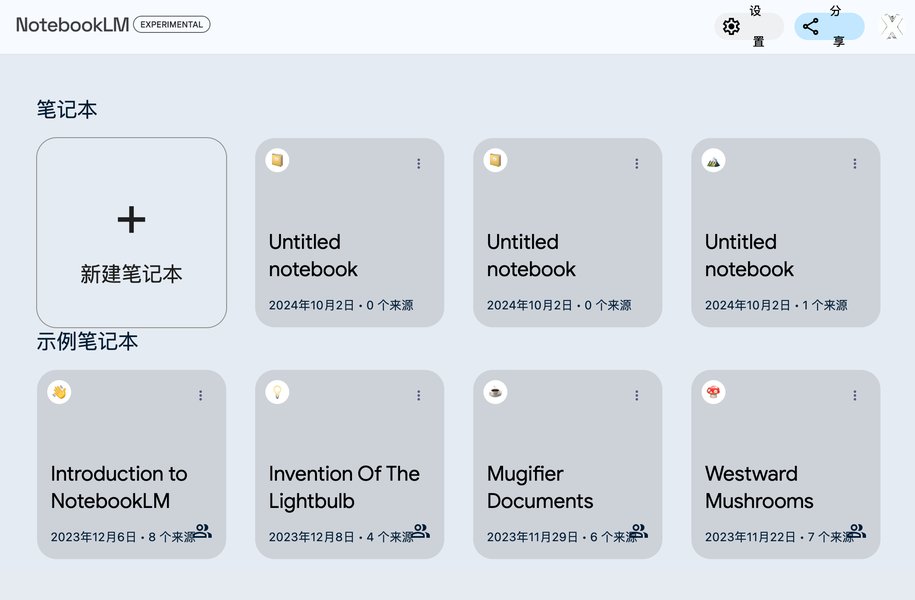Open more options for Invention Of The Lightbulb
915x600 pixels.
point(418,395)
